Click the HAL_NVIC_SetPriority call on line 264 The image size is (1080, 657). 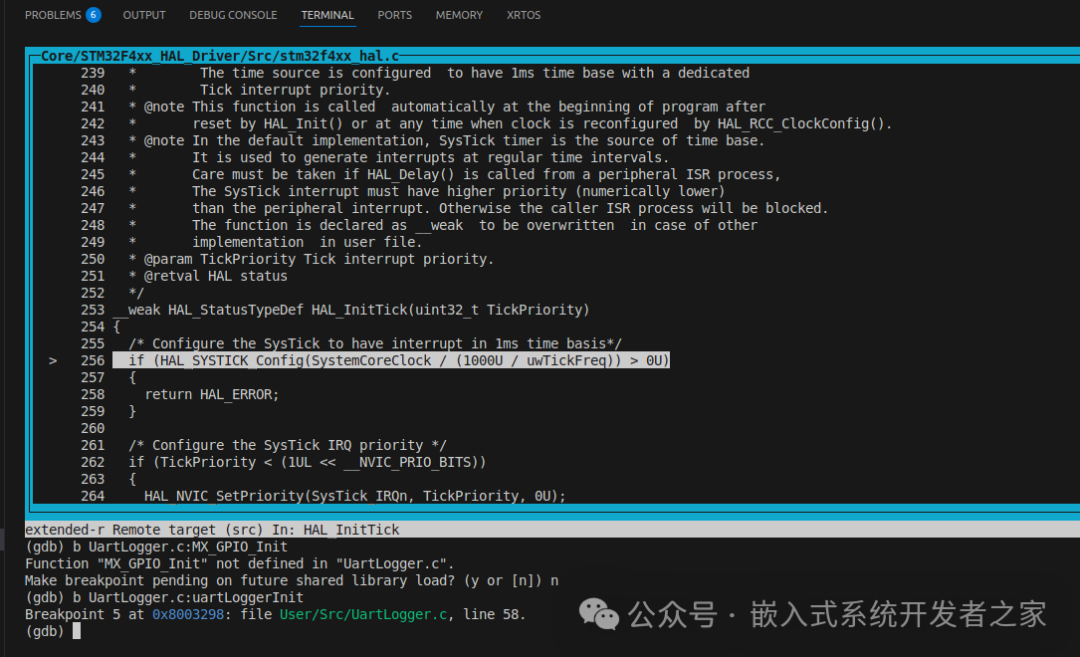(355, 497)
